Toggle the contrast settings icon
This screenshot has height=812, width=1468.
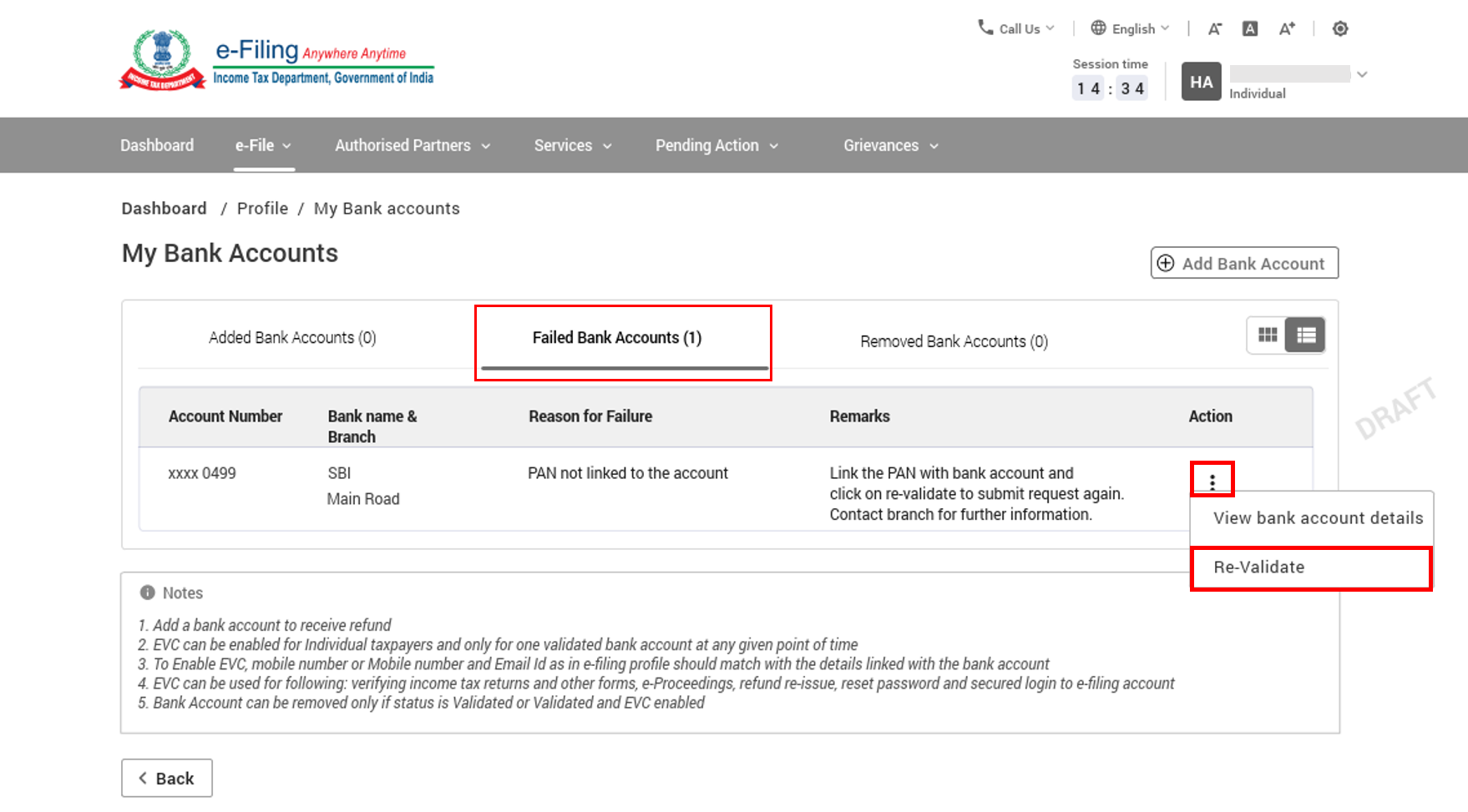point(1340,29)
